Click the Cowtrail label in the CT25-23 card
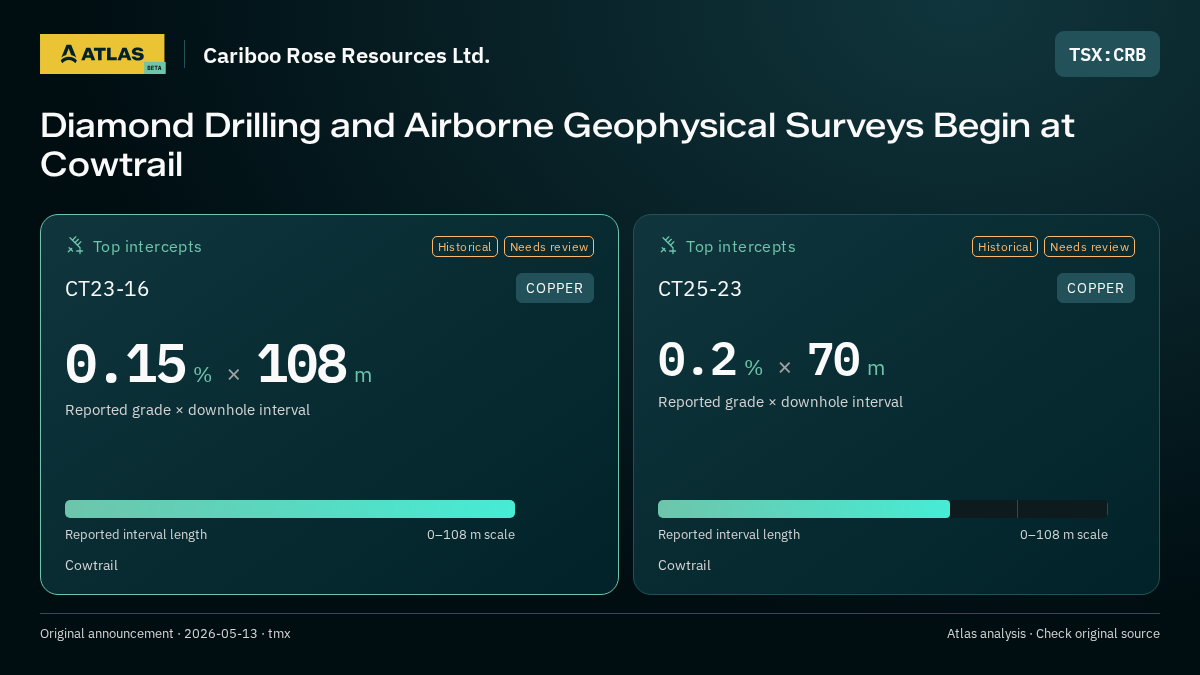The width and height of the screenshot is (1200, 675). [684, 566]
